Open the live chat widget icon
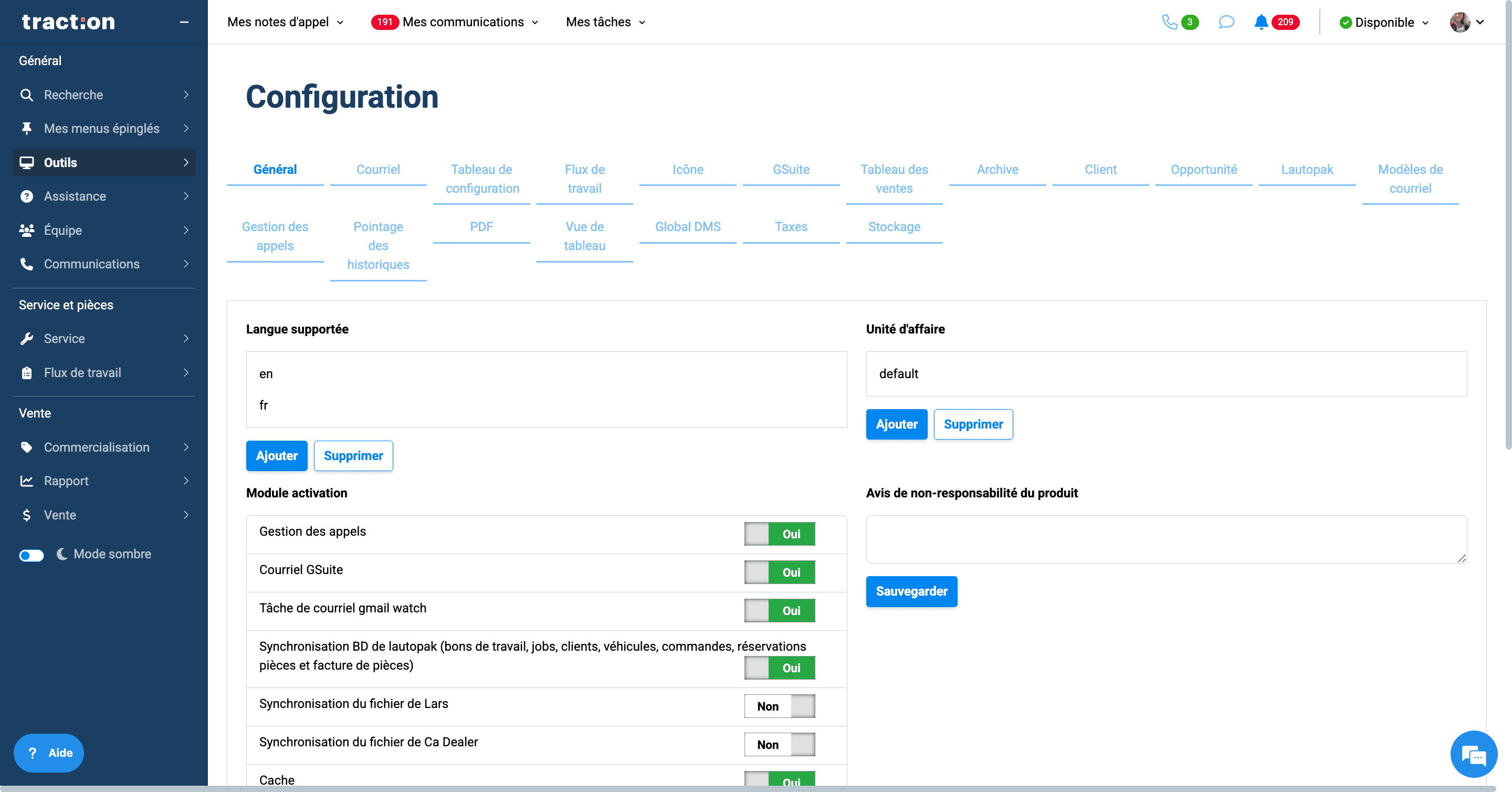Viewport: 1512px width, 792px height. point(1473,754)
